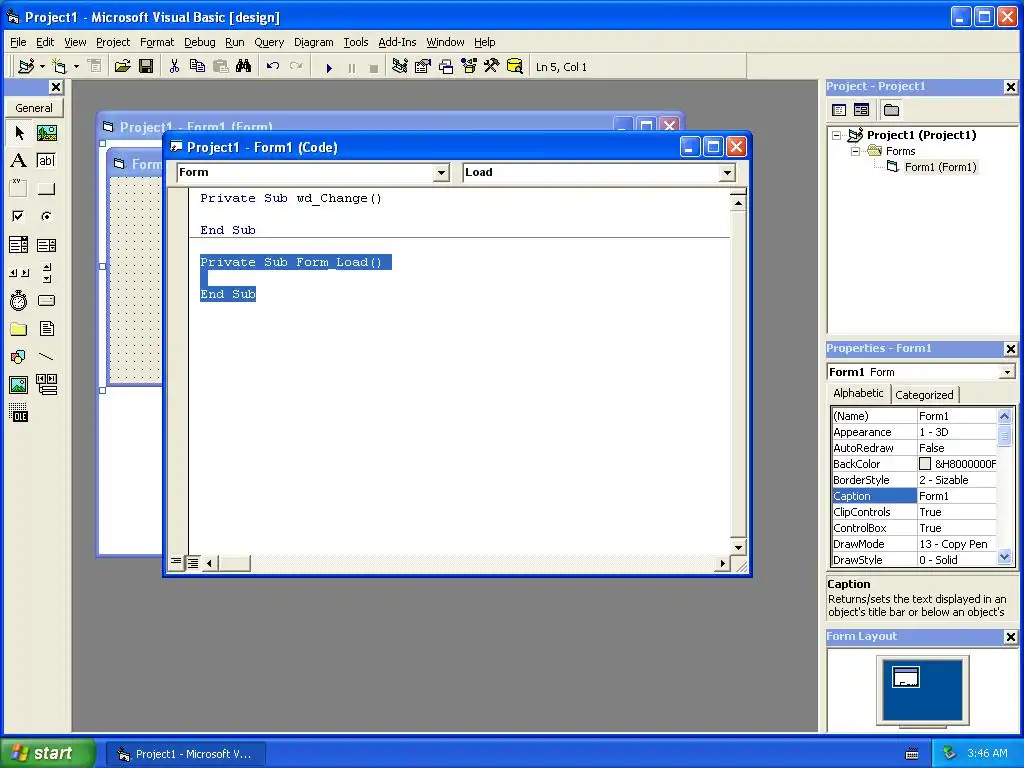The width and height of the screenshot is (1024, 768).
Task: Collapse the Forms folder node
Action: point(856,151)
